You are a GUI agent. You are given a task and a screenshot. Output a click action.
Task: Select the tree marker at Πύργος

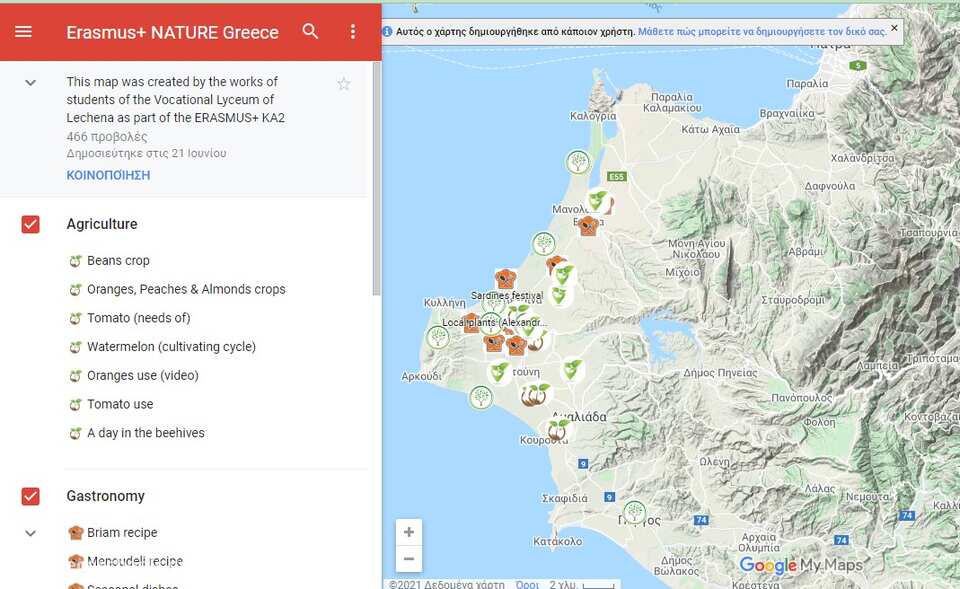point(634,511)
